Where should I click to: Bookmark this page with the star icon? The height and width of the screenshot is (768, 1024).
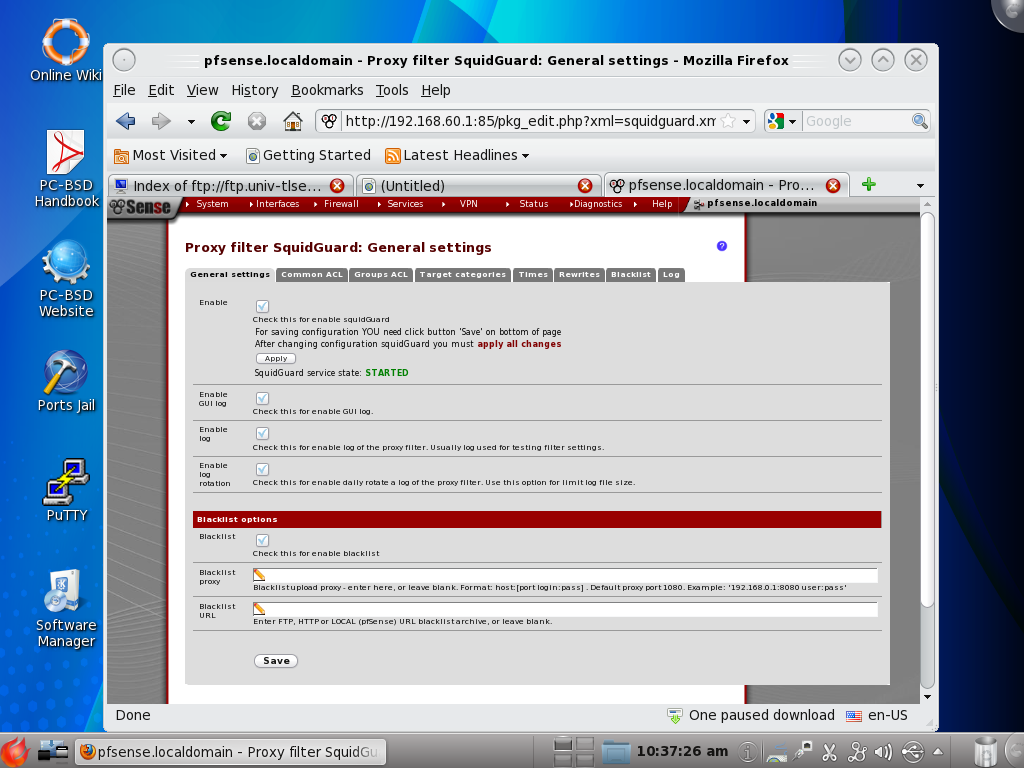(x=728, y=121)
